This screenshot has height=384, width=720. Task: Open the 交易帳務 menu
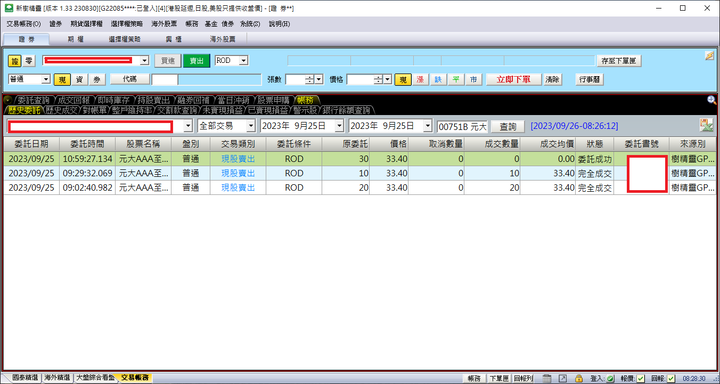(23, 24)
